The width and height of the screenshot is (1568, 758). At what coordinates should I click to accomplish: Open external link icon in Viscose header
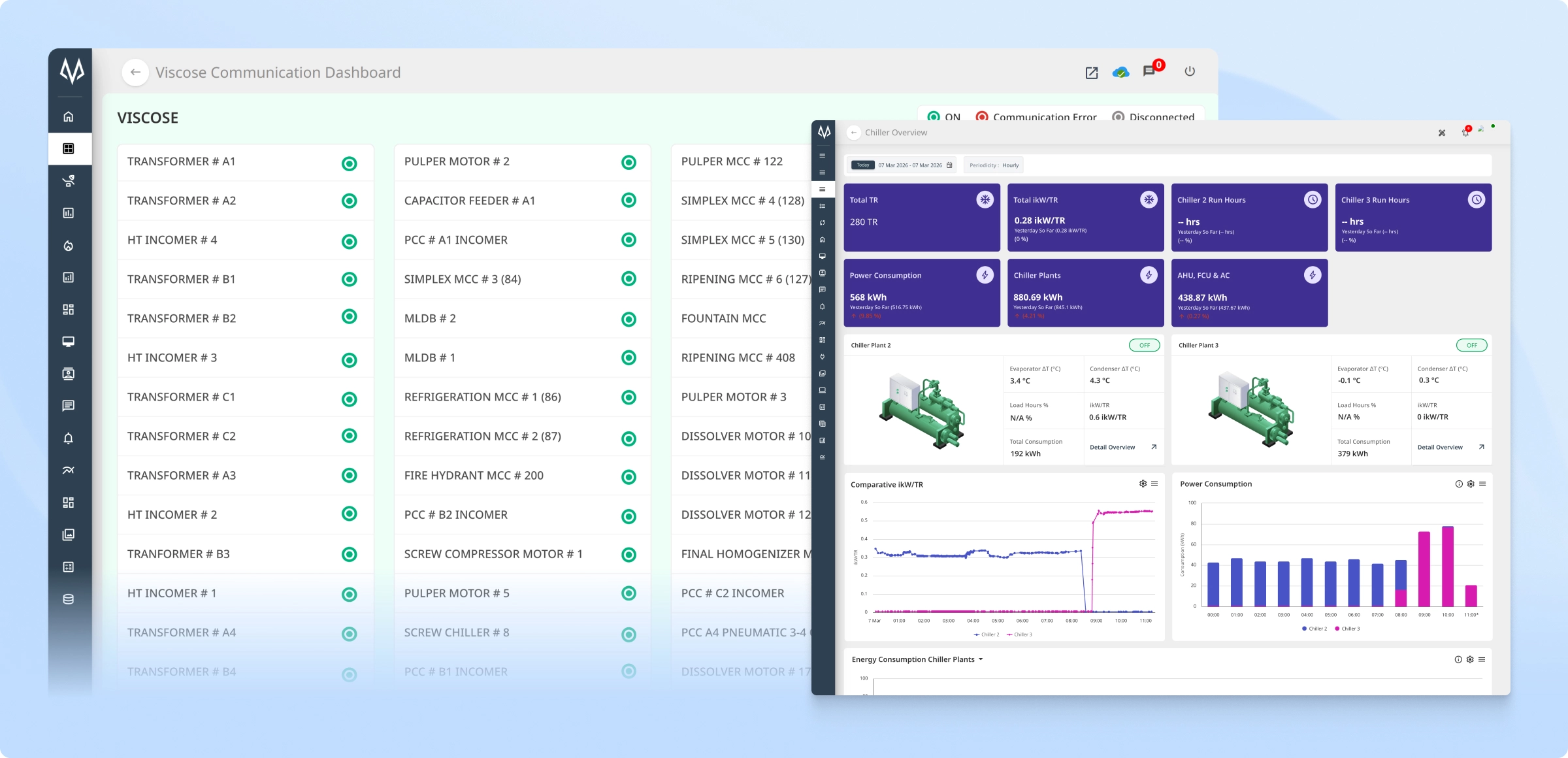pos(1091,73)
